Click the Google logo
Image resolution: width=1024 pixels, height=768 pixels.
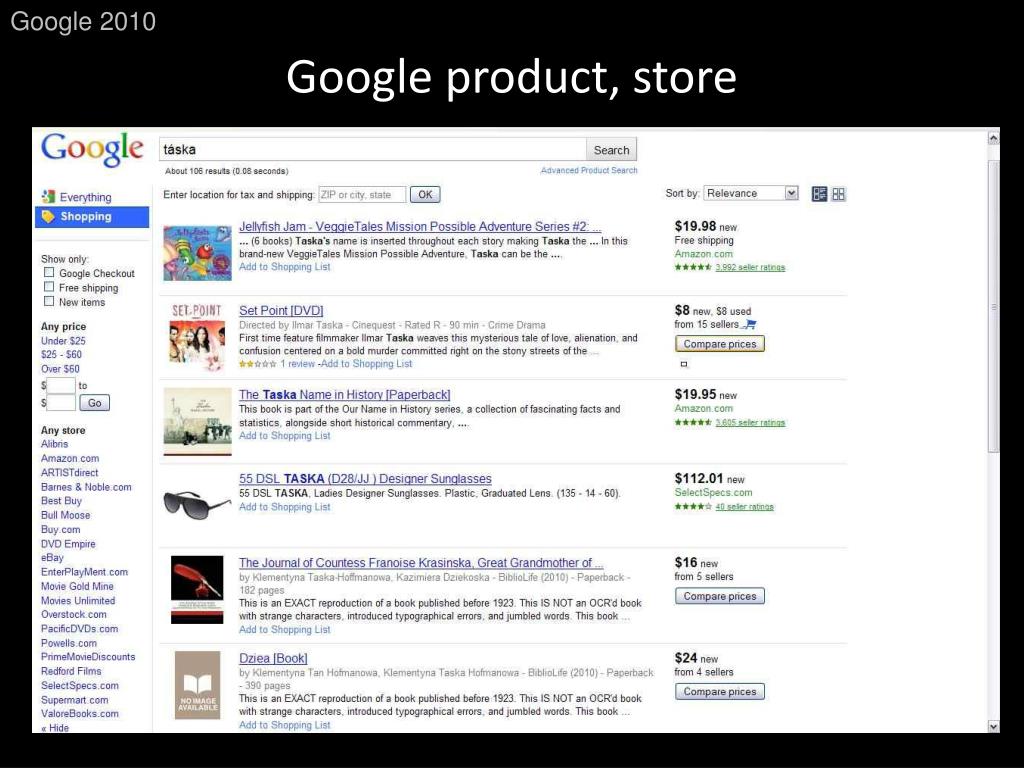coord(92,150)
